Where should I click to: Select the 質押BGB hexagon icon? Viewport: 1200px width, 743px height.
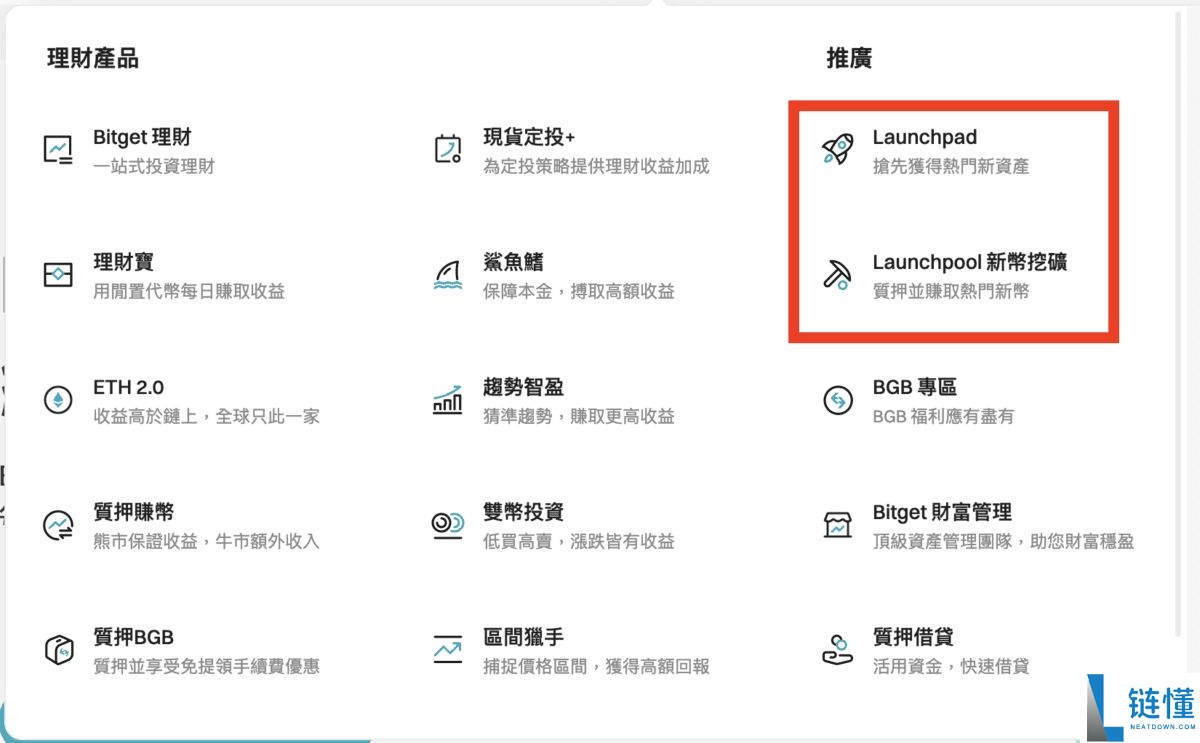(61, 648)
